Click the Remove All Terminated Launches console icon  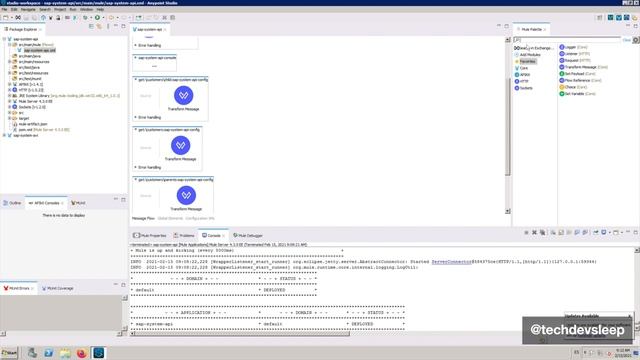pos(542,232)
